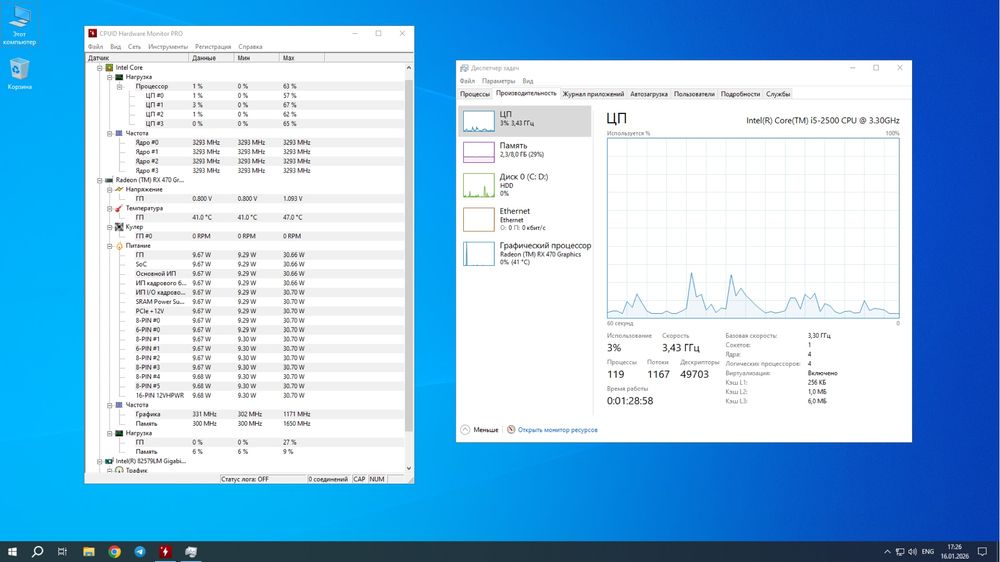Click the Данные column header
This screenshot has height=562, width=1000.
[x=212, y=58]
